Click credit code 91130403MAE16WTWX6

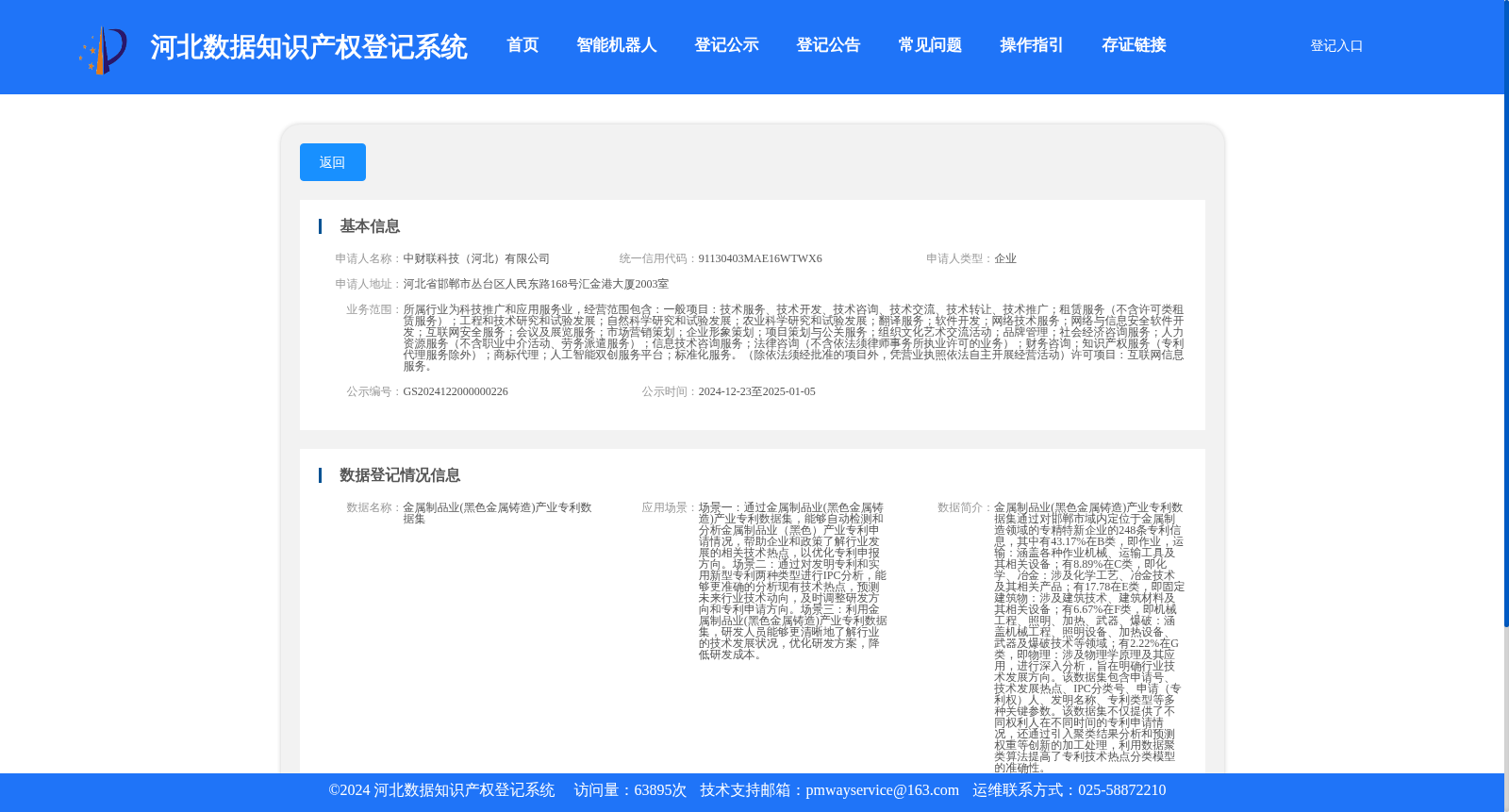click(760, 258)
